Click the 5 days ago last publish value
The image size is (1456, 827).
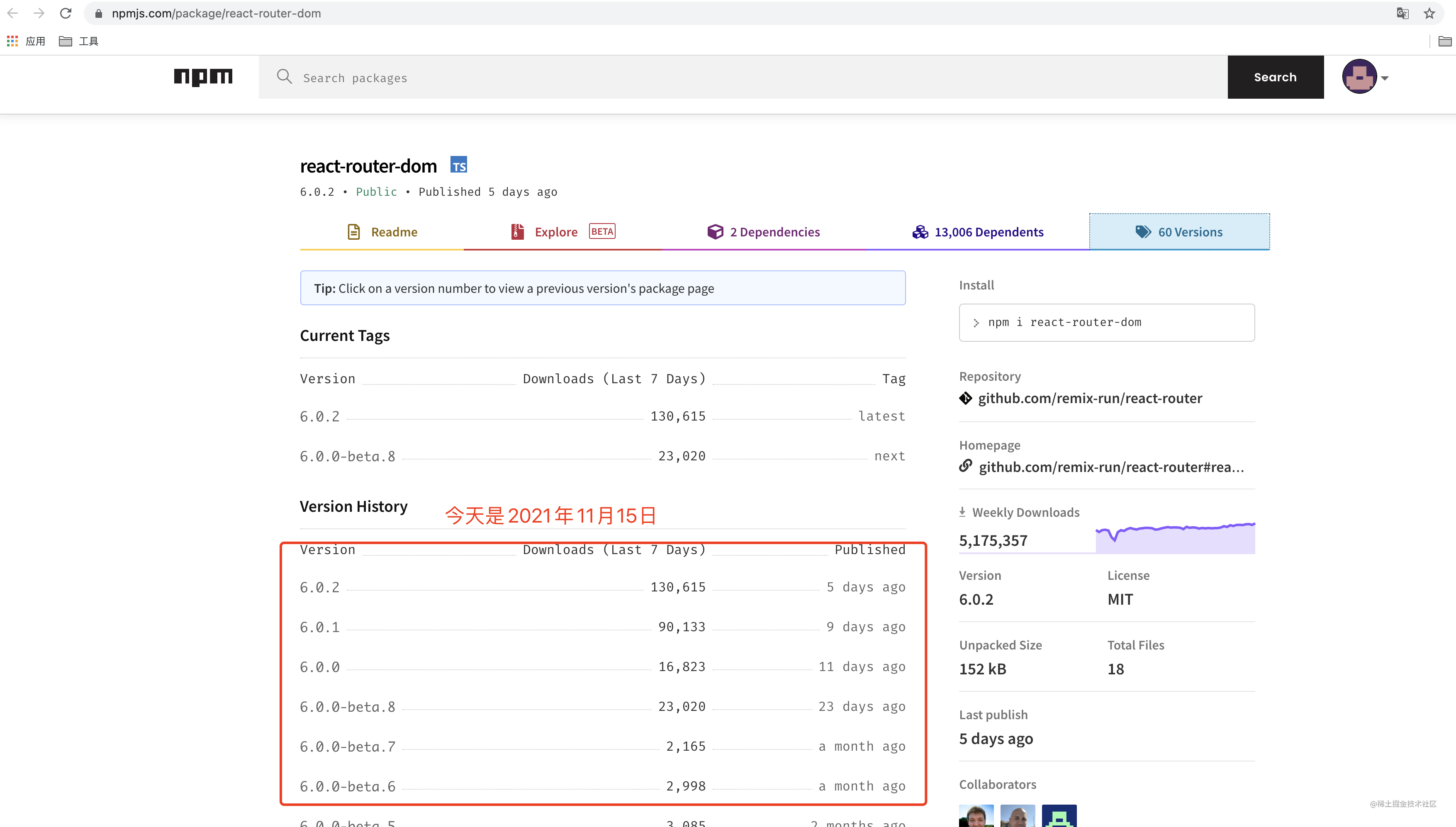coord(996,738)
